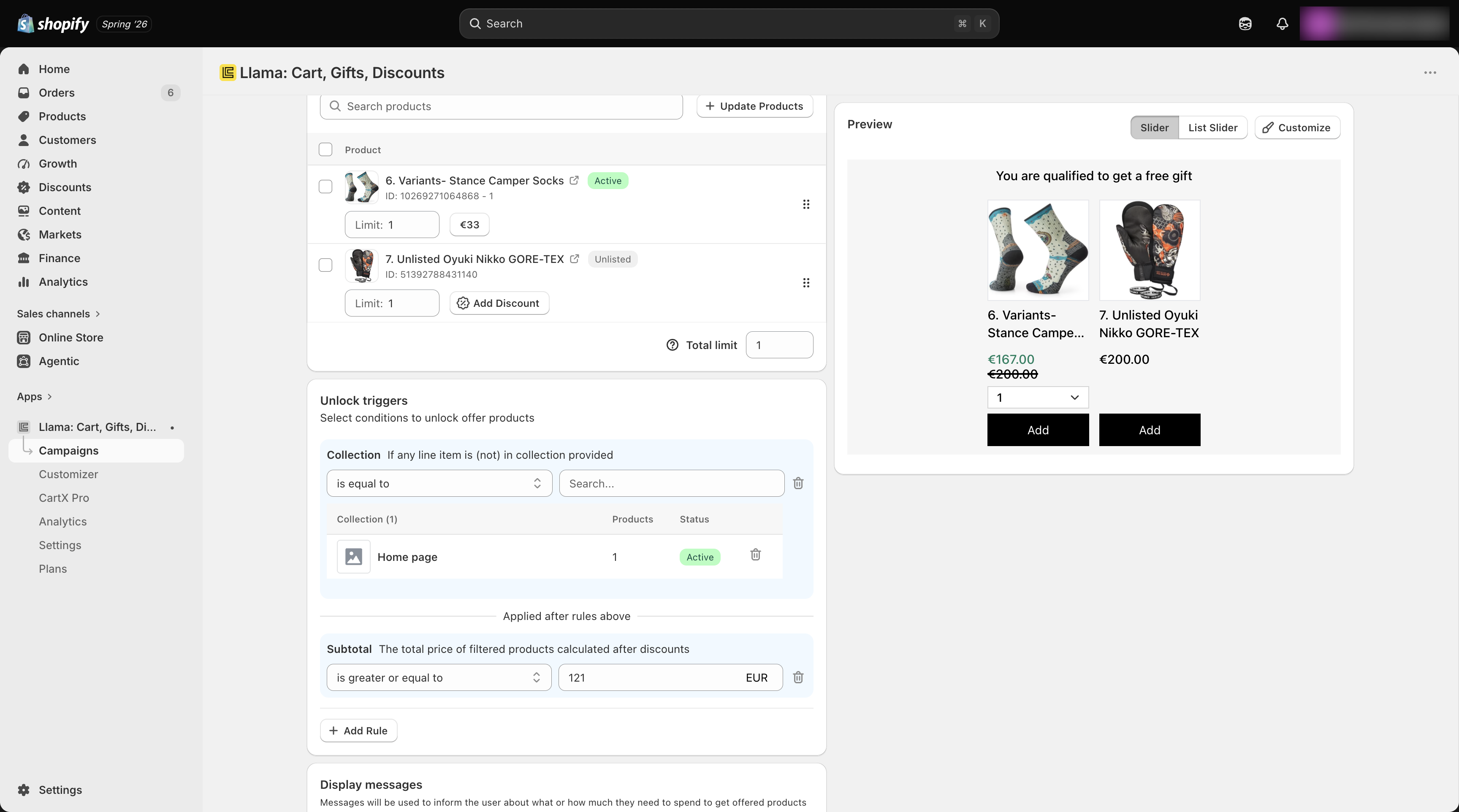
Task: Expand the Apps section
Action: click(x=35, y=396)
